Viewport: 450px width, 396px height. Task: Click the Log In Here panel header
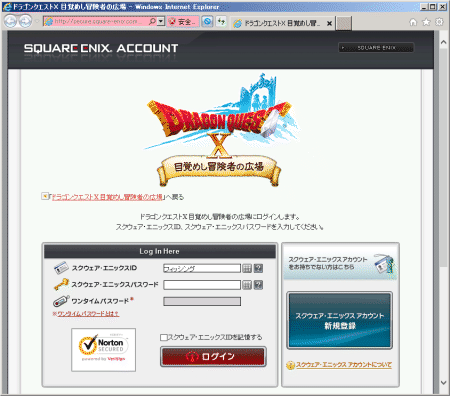(160, 251)
